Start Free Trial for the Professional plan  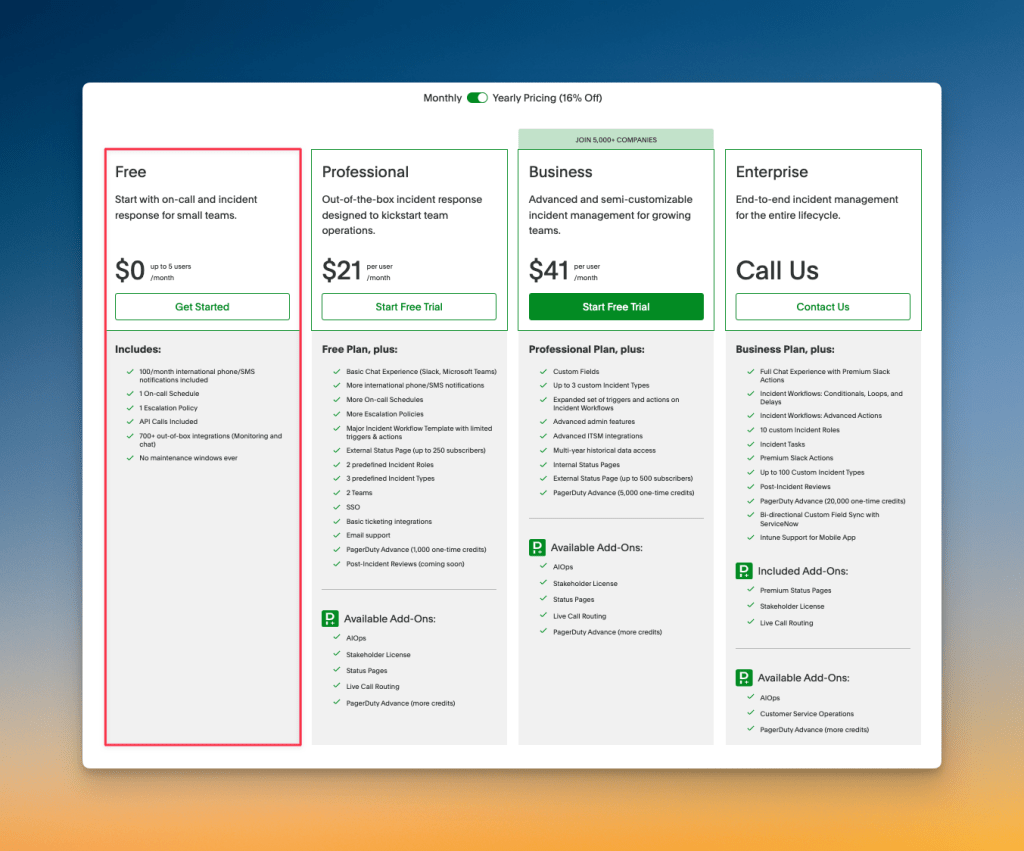pyautogui.click(x=409, y=307)
